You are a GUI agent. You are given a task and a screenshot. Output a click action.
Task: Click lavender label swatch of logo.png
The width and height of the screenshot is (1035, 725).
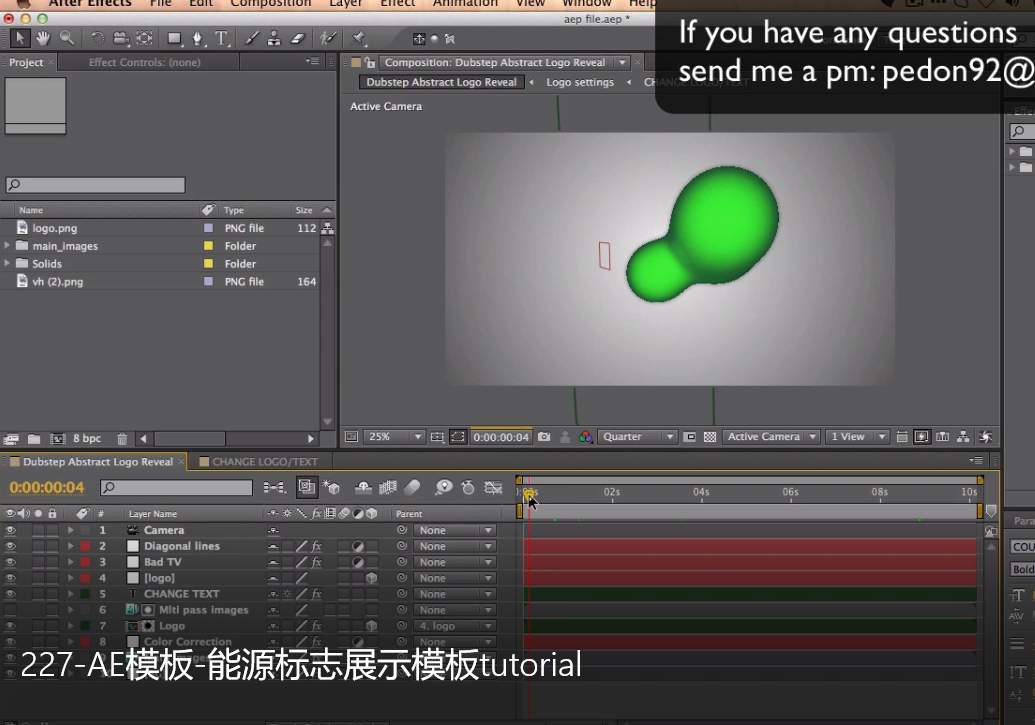tap(209, 228)
